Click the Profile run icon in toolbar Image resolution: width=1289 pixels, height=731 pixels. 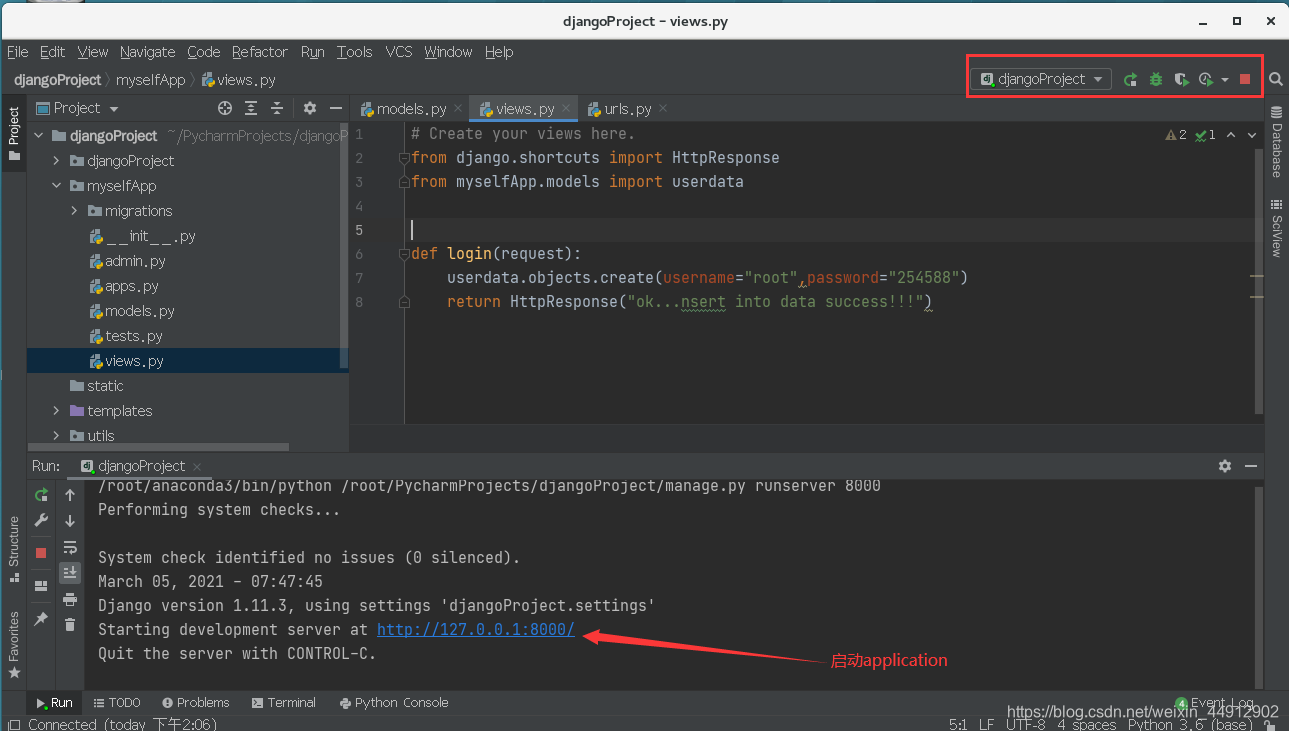[x=1206, y=79]
